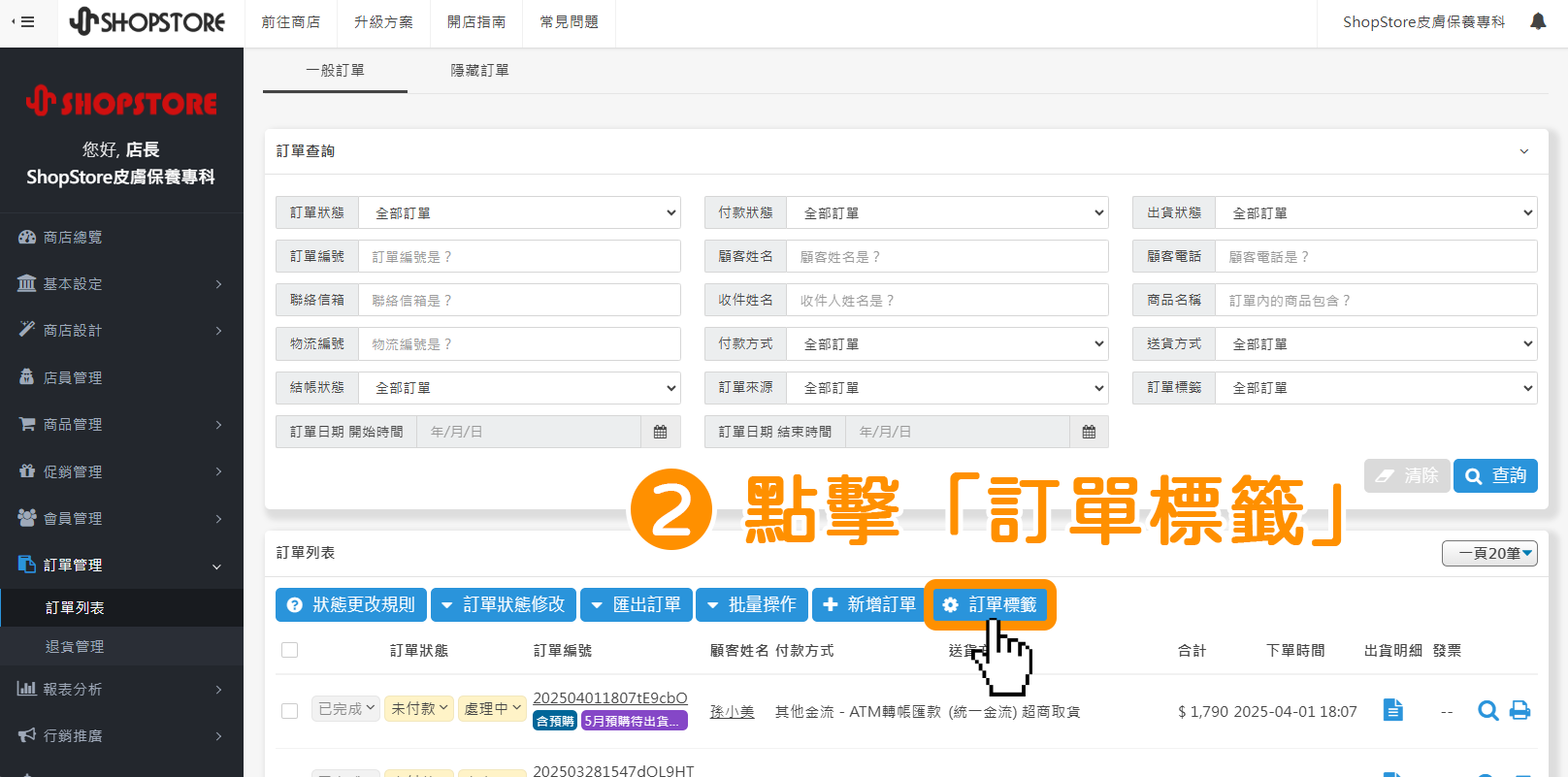Print order 202504011807tE9cbO with printer icon

pyautogui.click(x=1519, y=711)
